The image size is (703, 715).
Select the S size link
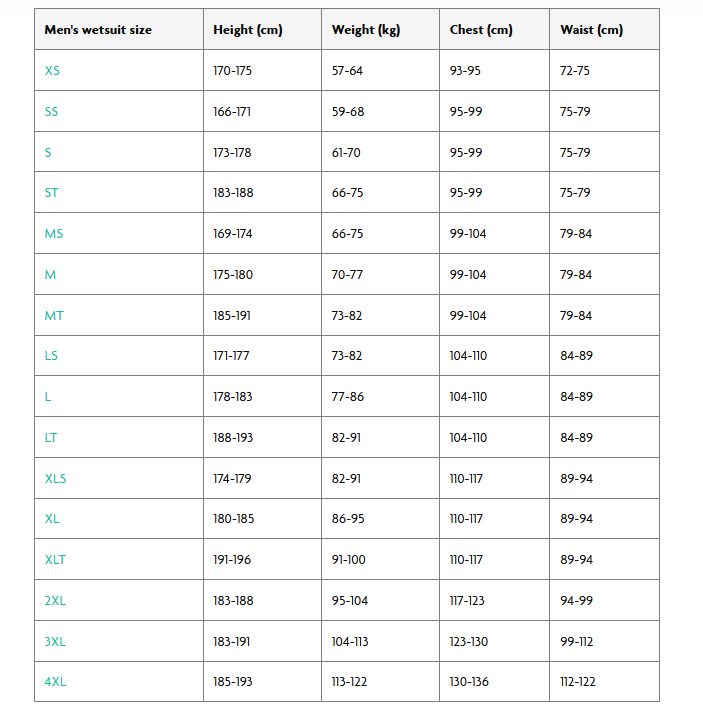pos(48,153)
